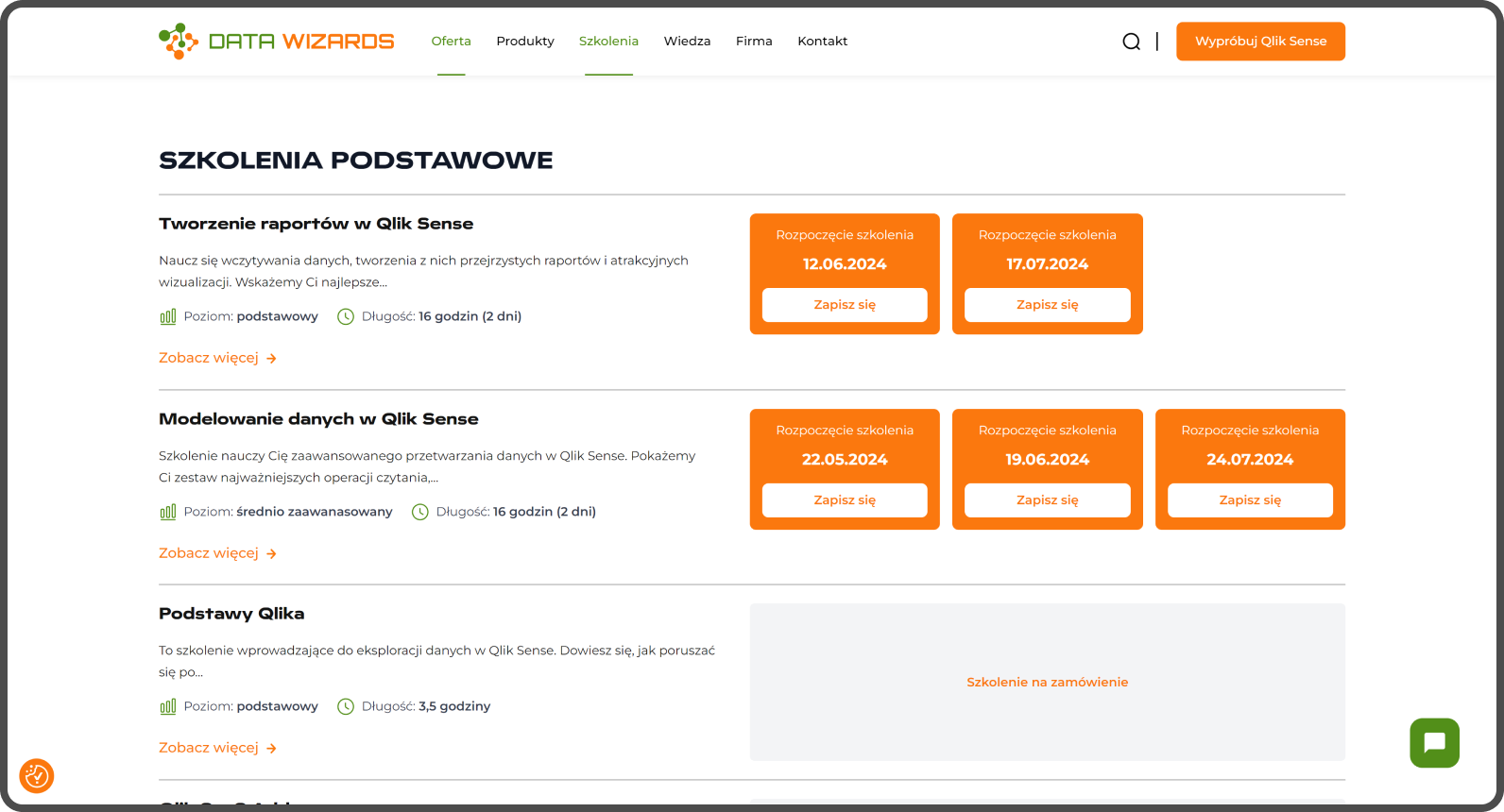The image size is (1504, 812).
Task: Click clock icon in Tworzenie raportów row
Action: [346, 317]
